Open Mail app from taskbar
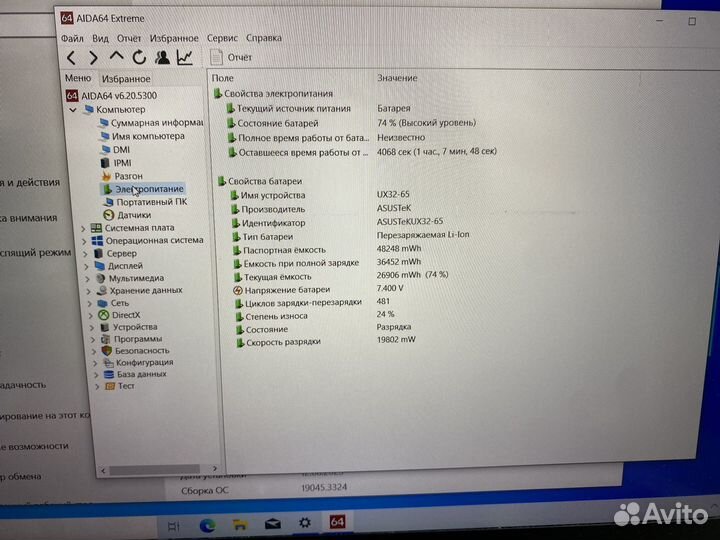 click(273, 523)
